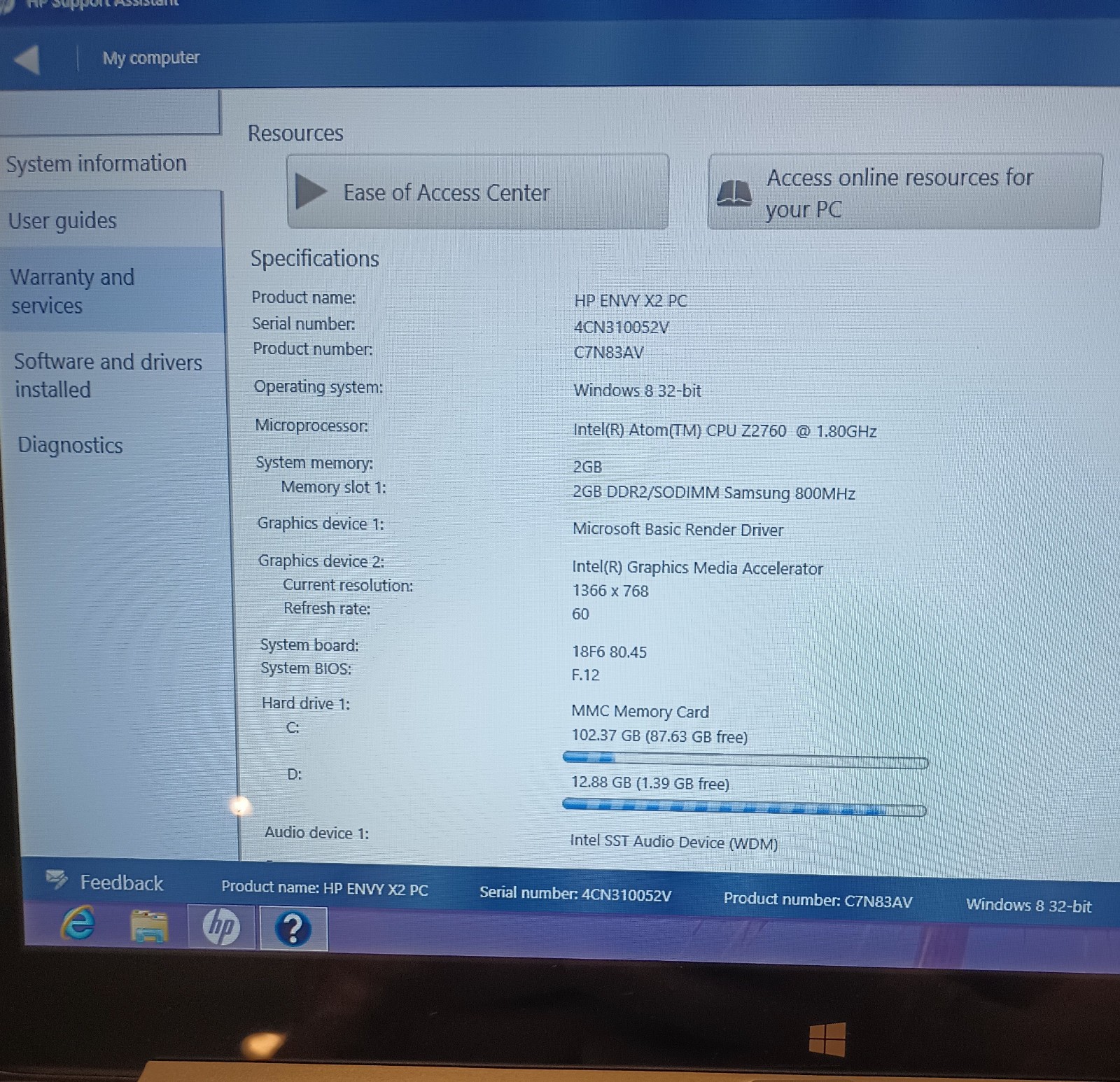The image size is (1120, 1082).
Task: Click the D: drive usage bar
Action: pyautogui.click(x=744, y=808)
